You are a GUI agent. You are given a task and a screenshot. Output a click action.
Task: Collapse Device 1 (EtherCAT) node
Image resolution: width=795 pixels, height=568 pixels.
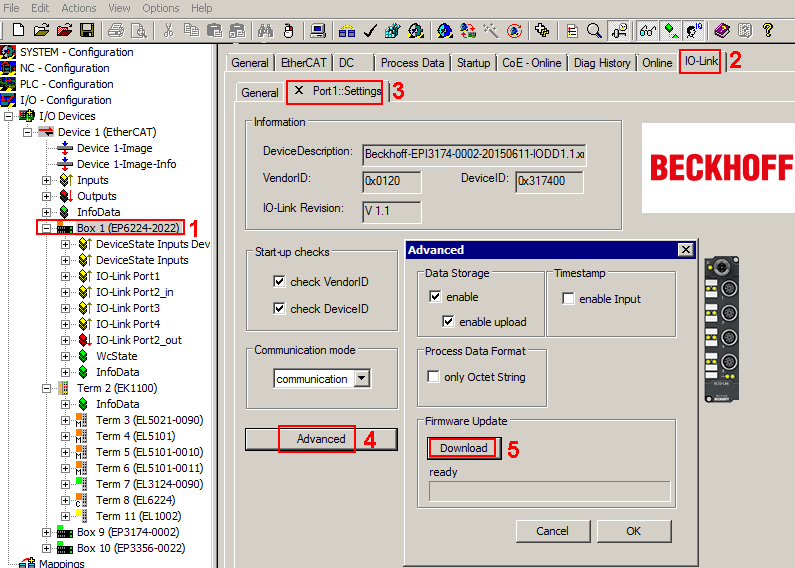(x=27, y=132)
